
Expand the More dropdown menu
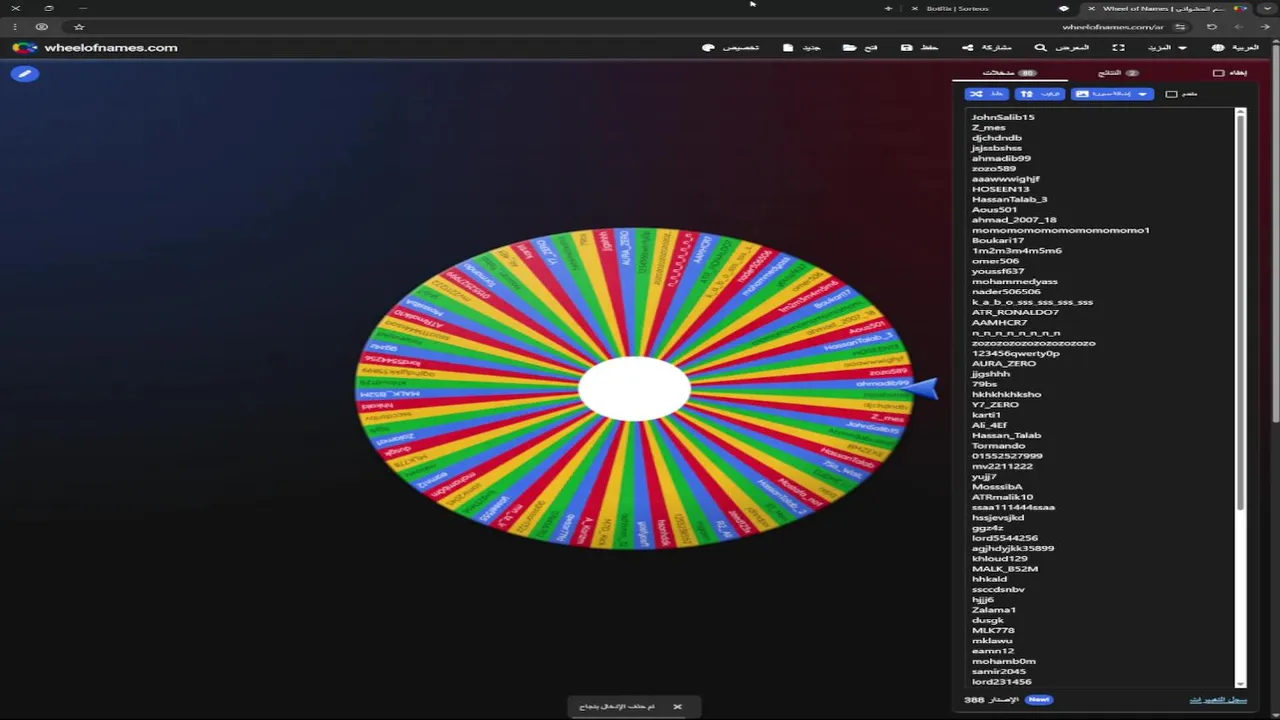coord(1167,47)
